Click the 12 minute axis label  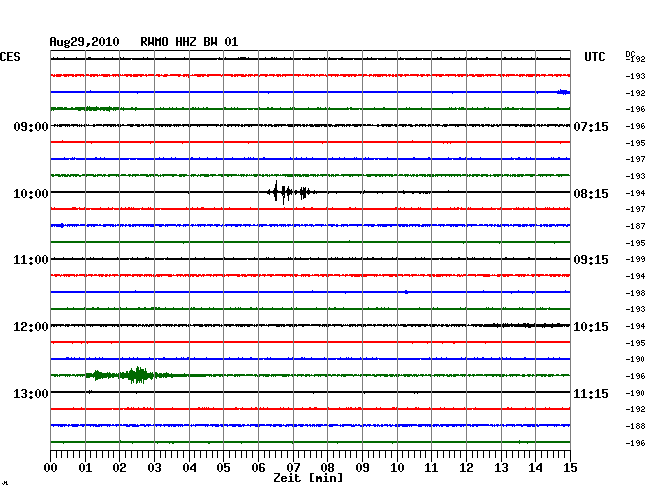466,468
